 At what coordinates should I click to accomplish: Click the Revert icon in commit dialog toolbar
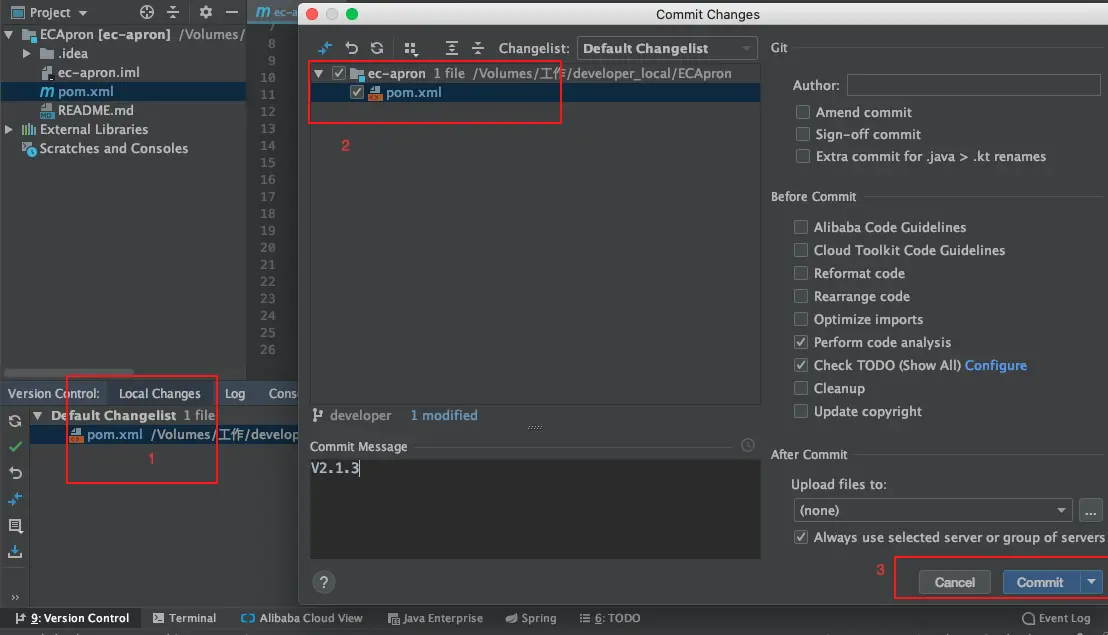click(351, 48)
